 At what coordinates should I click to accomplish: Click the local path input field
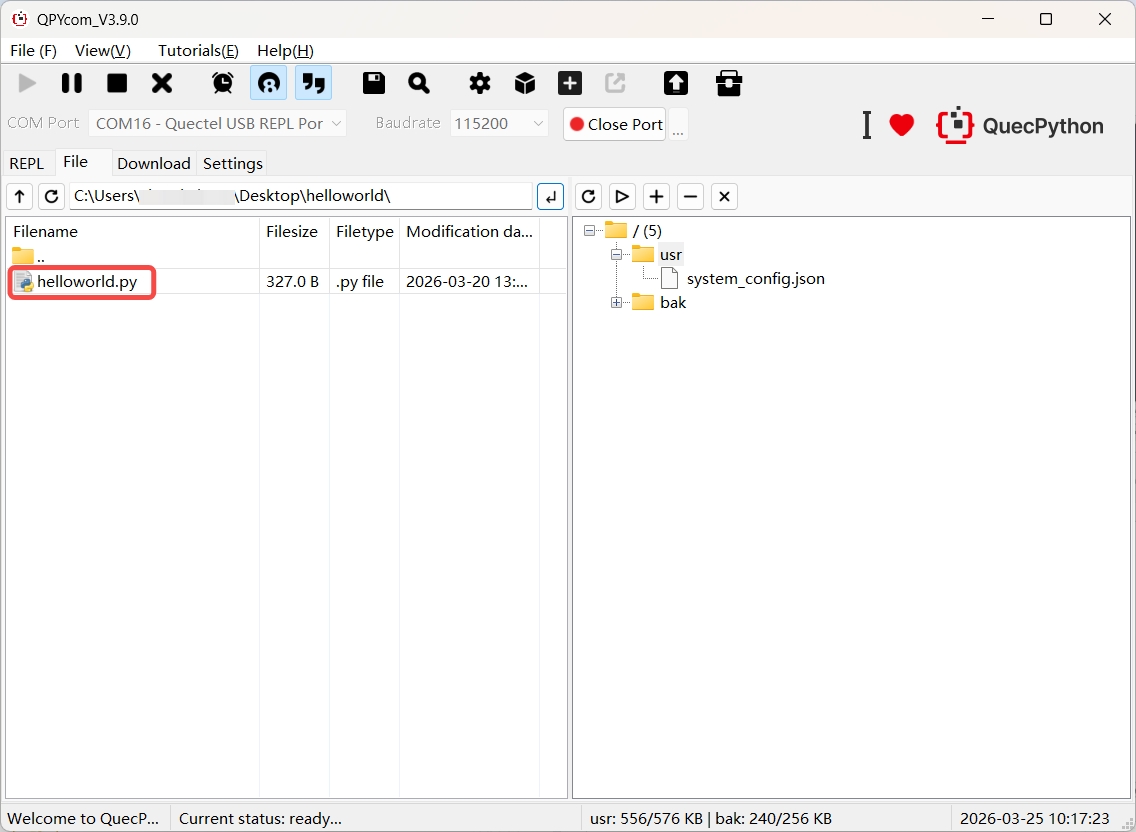(300, 196)
